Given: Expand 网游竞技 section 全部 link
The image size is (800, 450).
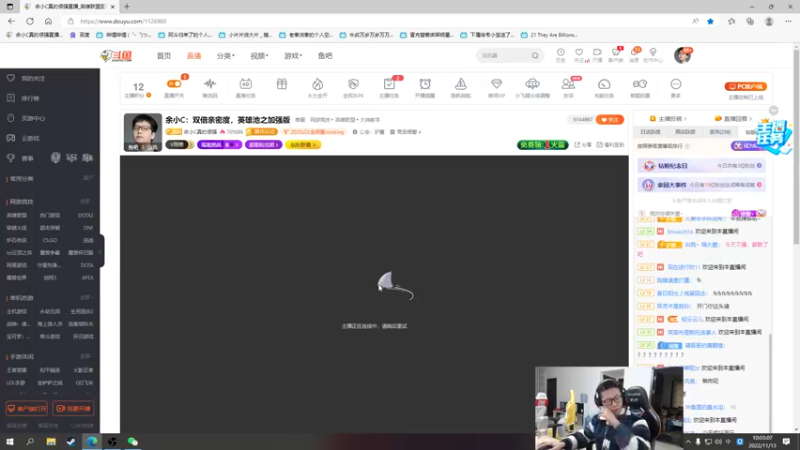Looking at the screenshot, I should click(87, 202).
